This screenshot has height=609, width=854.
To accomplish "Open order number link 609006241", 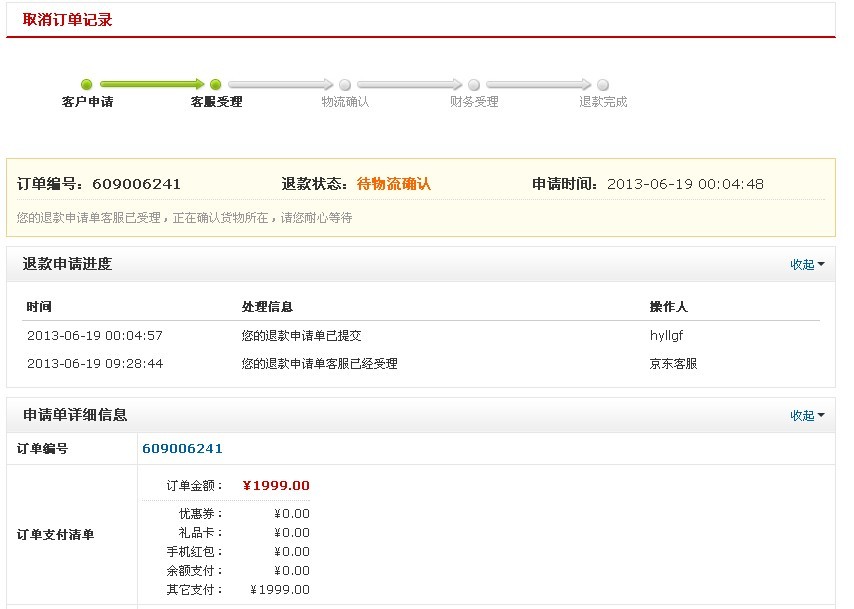I will (x=181, y=448).
